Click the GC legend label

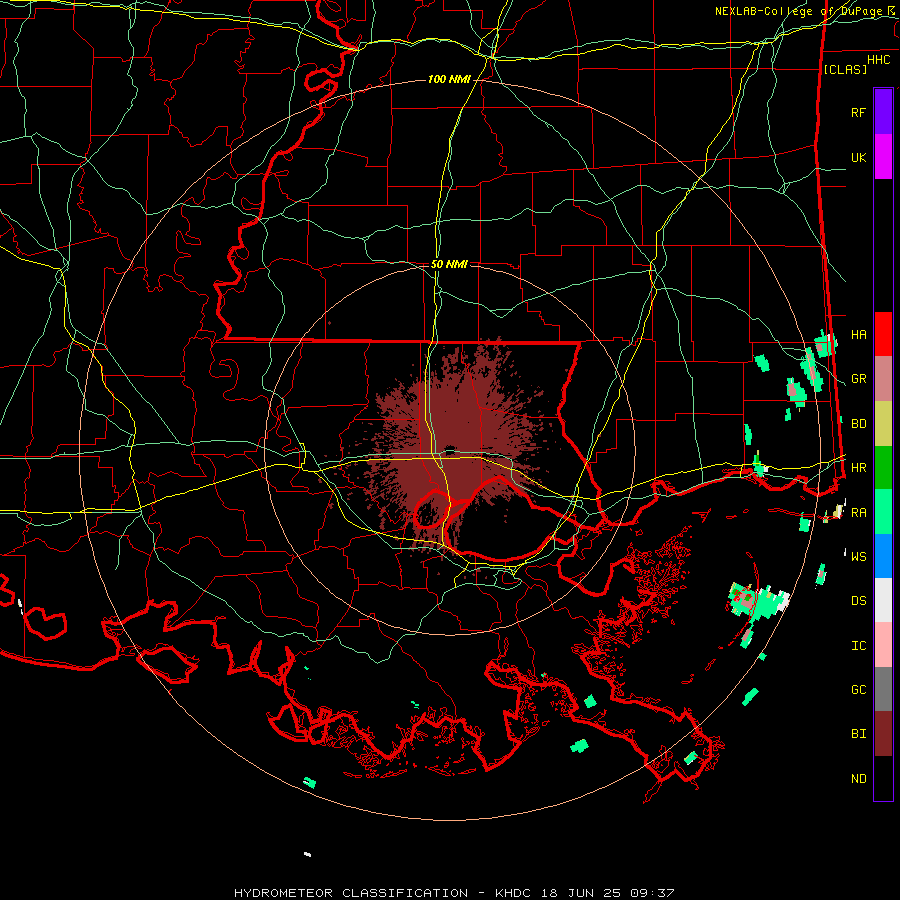[858, 690]
